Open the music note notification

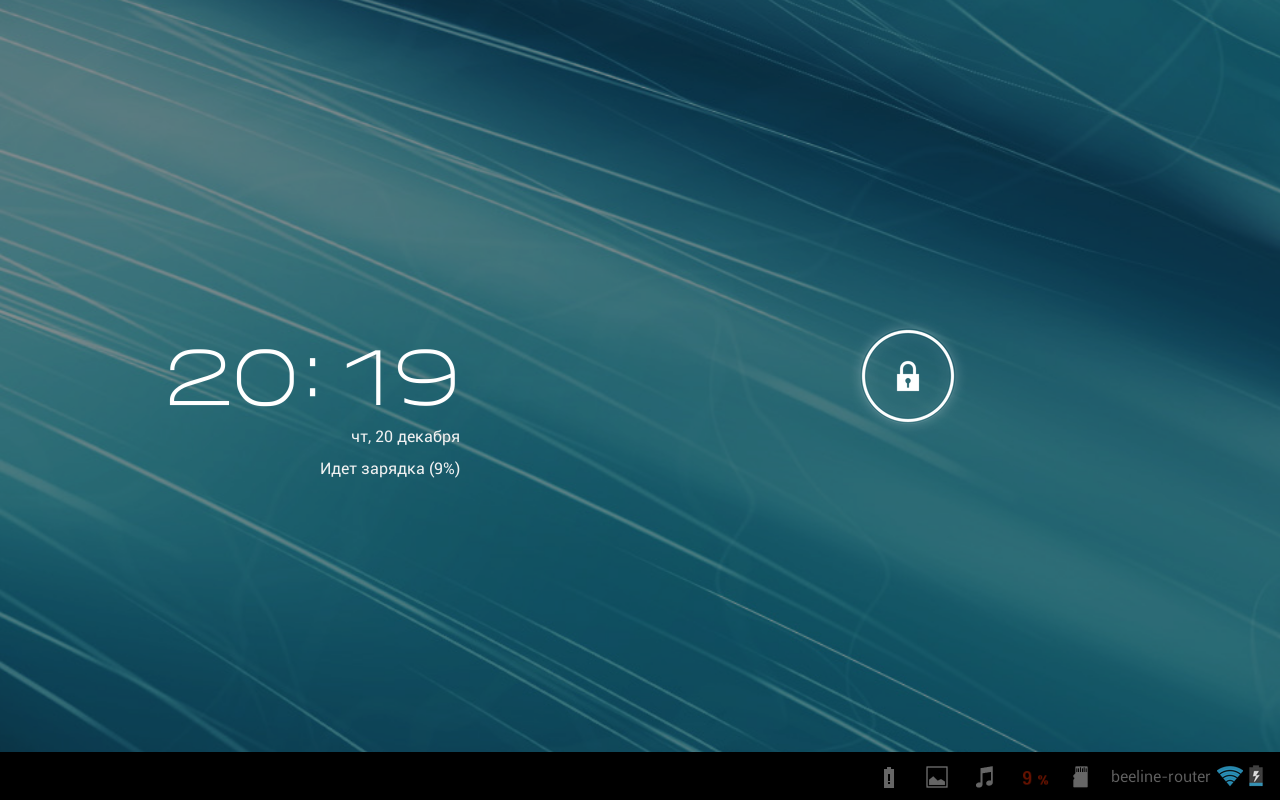coord(985,777)
